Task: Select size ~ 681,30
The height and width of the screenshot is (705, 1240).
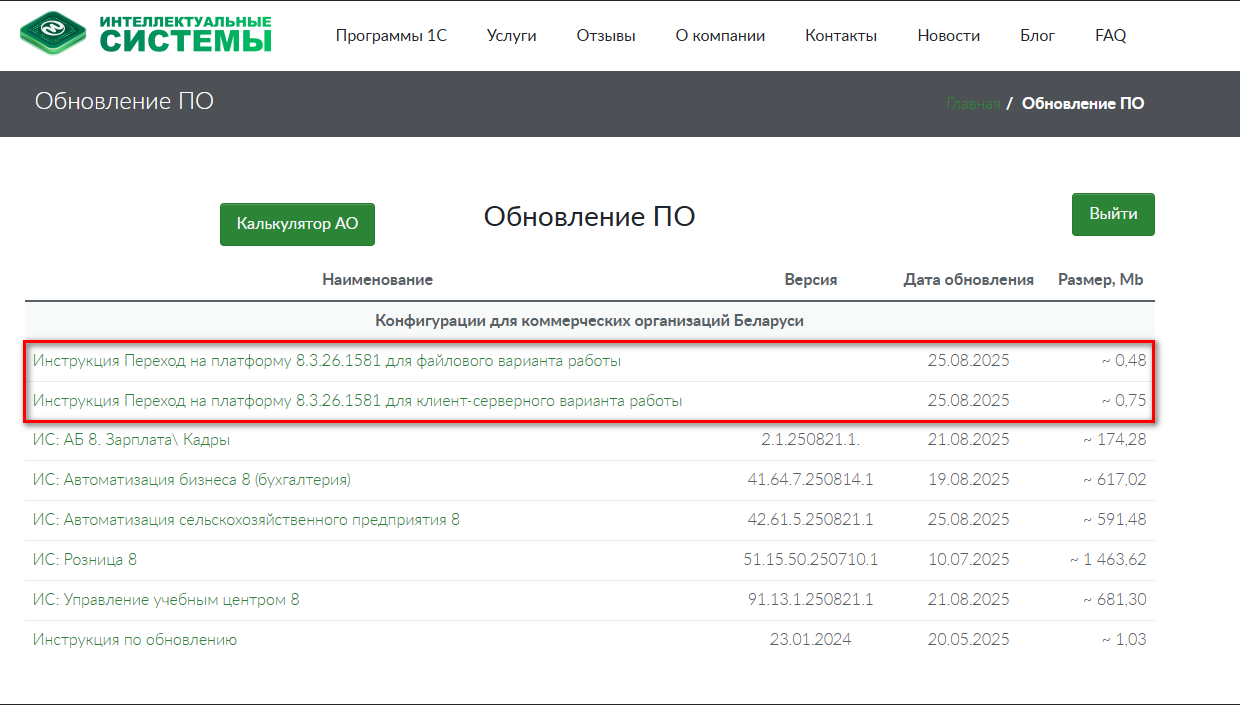Action: tap(1114, 600)
